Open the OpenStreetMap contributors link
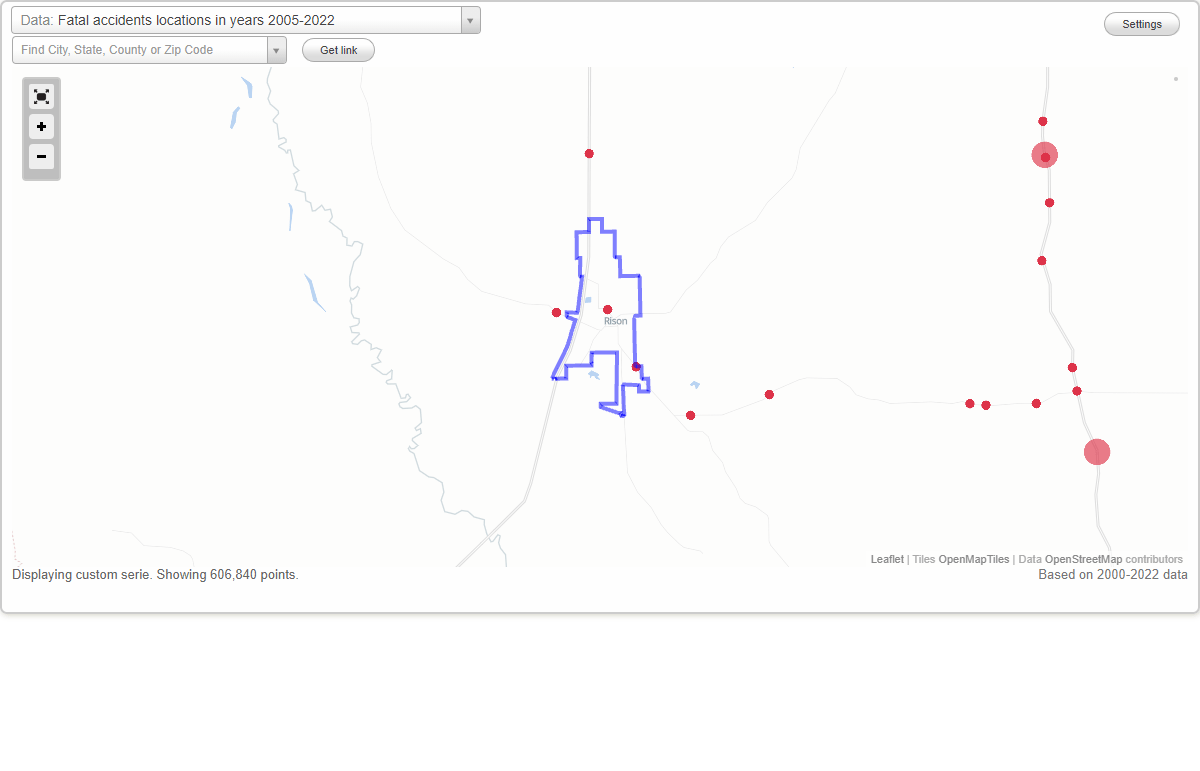 coord(1083,559)
